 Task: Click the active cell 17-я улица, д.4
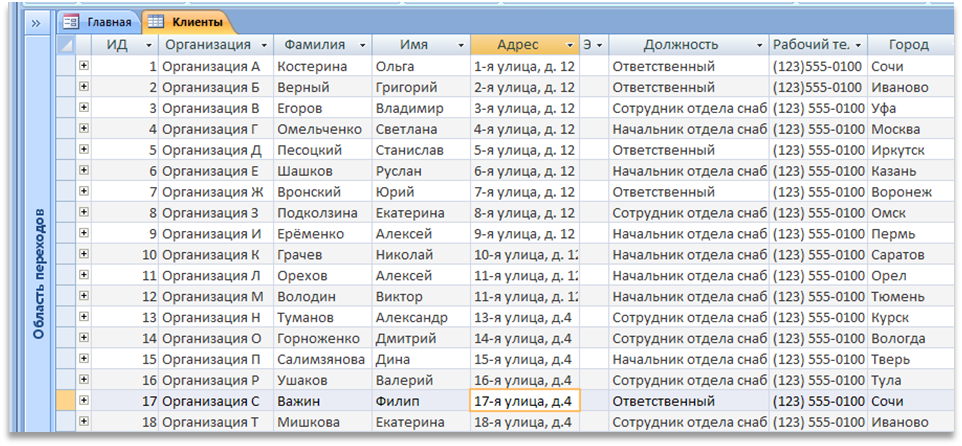(525, 401)
